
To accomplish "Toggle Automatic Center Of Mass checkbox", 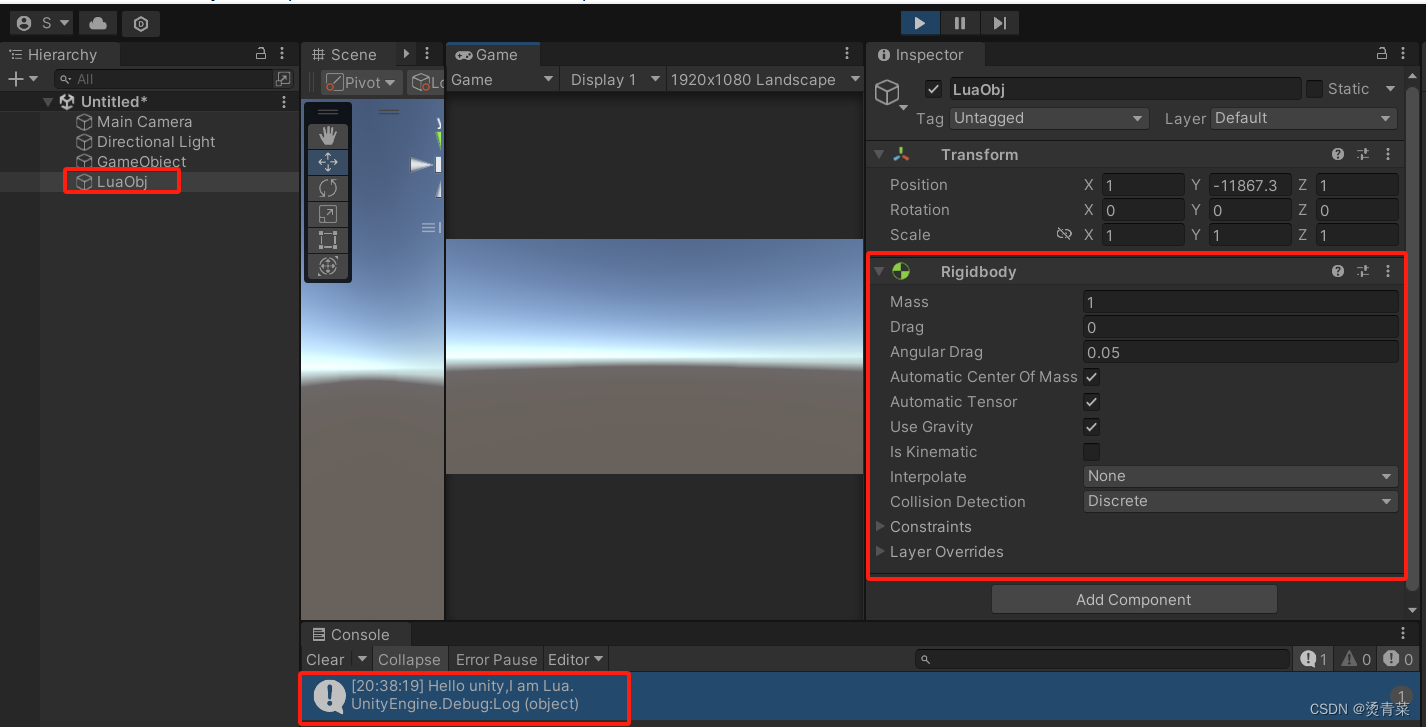I will [x=1092, y=377].
